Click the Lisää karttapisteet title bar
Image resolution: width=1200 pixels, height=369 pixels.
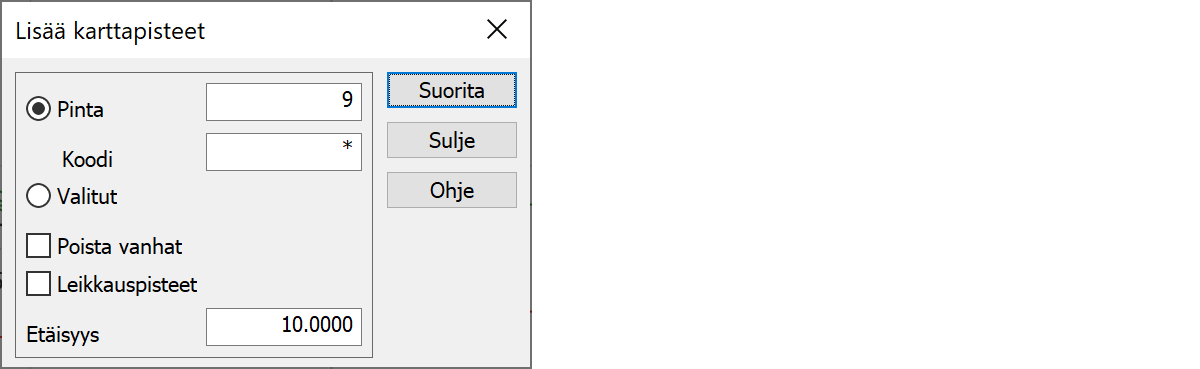tap(240, 31)
